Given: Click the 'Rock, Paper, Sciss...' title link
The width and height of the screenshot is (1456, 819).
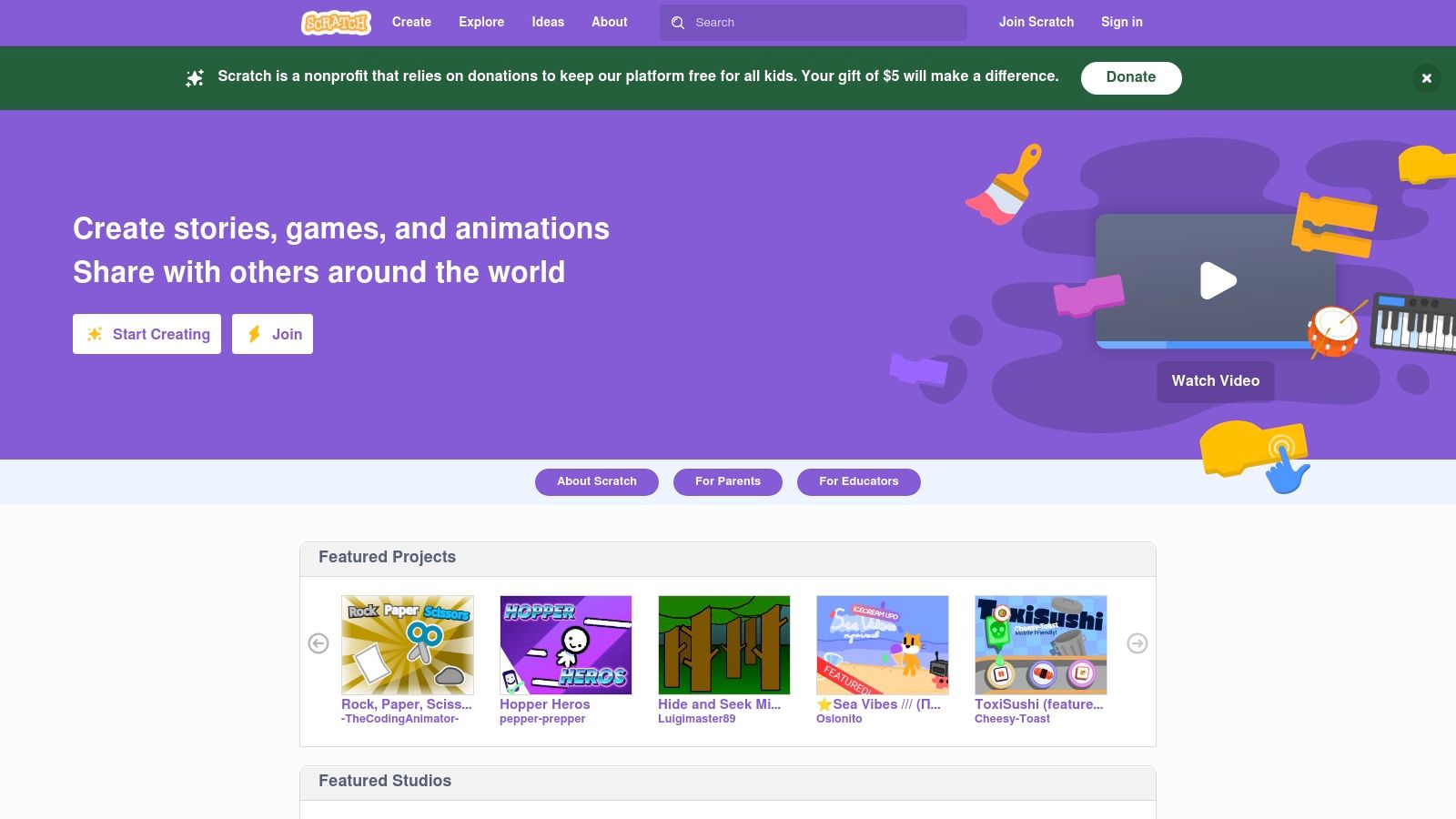Looking at the screenshot, I should tap(407, 704).
